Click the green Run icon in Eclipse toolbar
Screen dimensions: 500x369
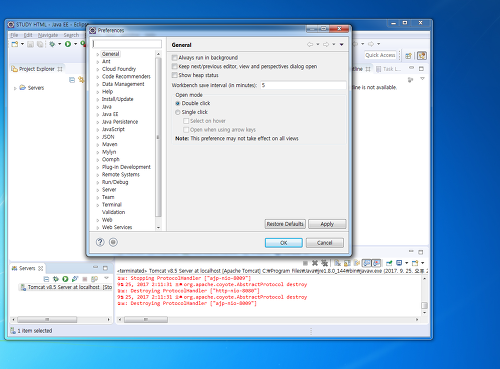(x=68, y=44)
